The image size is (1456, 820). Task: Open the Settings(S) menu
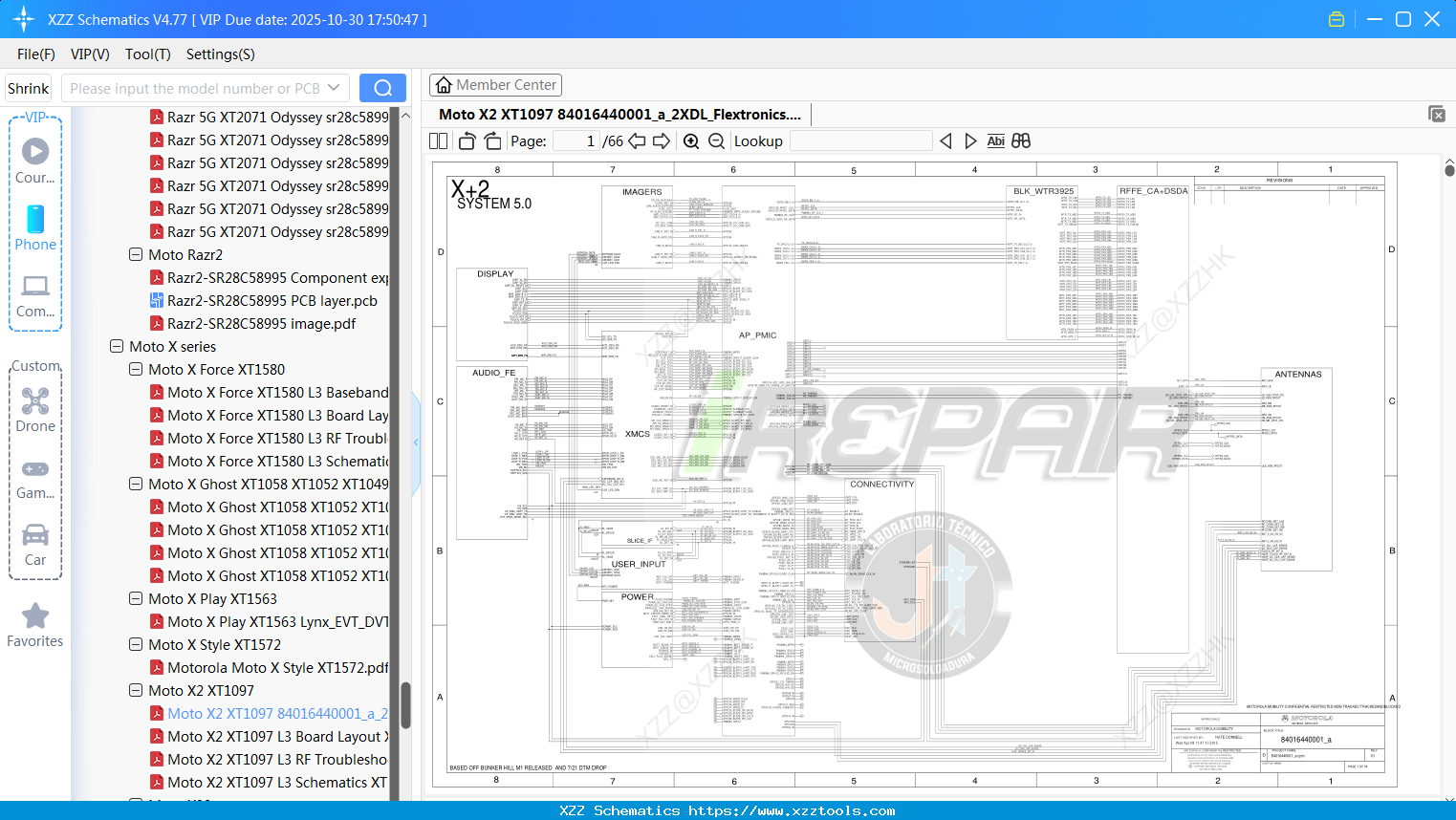[221, 54]
